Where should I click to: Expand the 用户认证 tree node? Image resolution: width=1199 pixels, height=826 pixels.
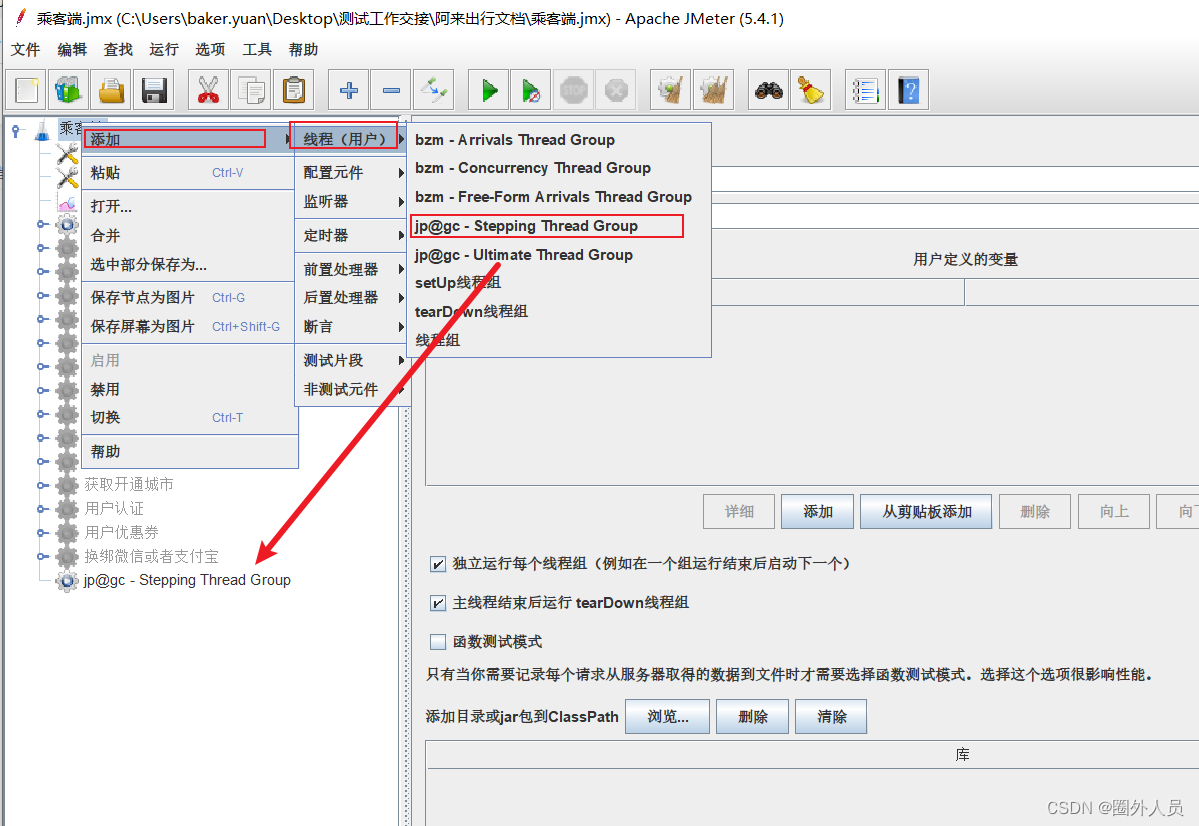point(41,509)
